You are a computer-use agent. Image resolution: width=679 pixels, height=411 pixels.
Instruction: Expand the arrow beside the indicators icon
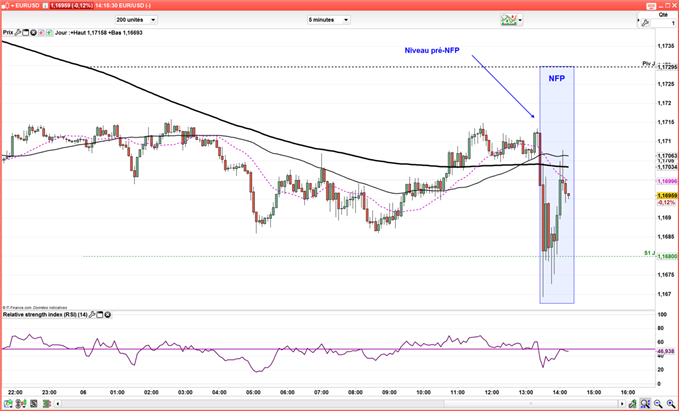pyautogui.click(x=520, y=20)
